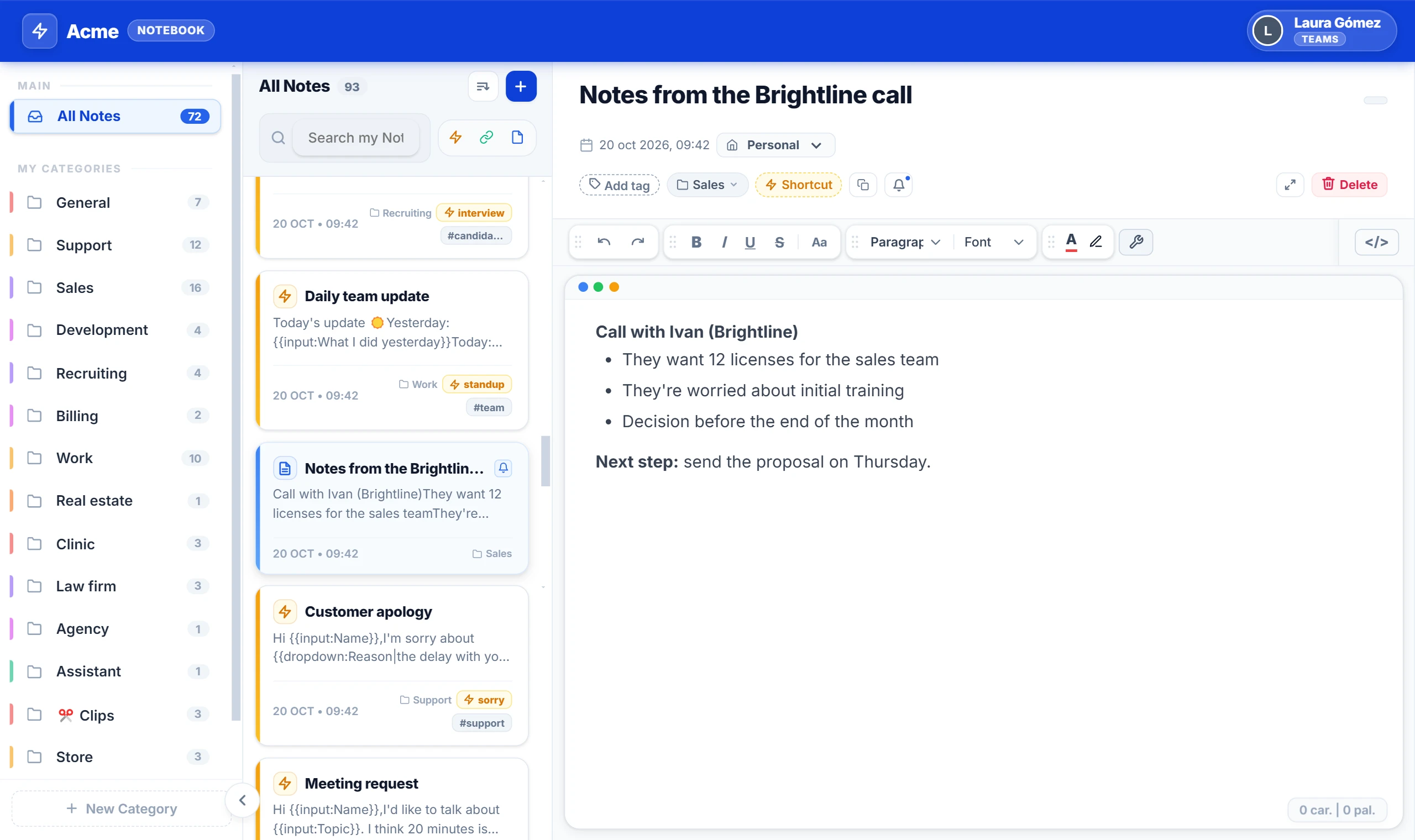
Task: Copy the note with duplicate icon
Action: coord(863,185)
